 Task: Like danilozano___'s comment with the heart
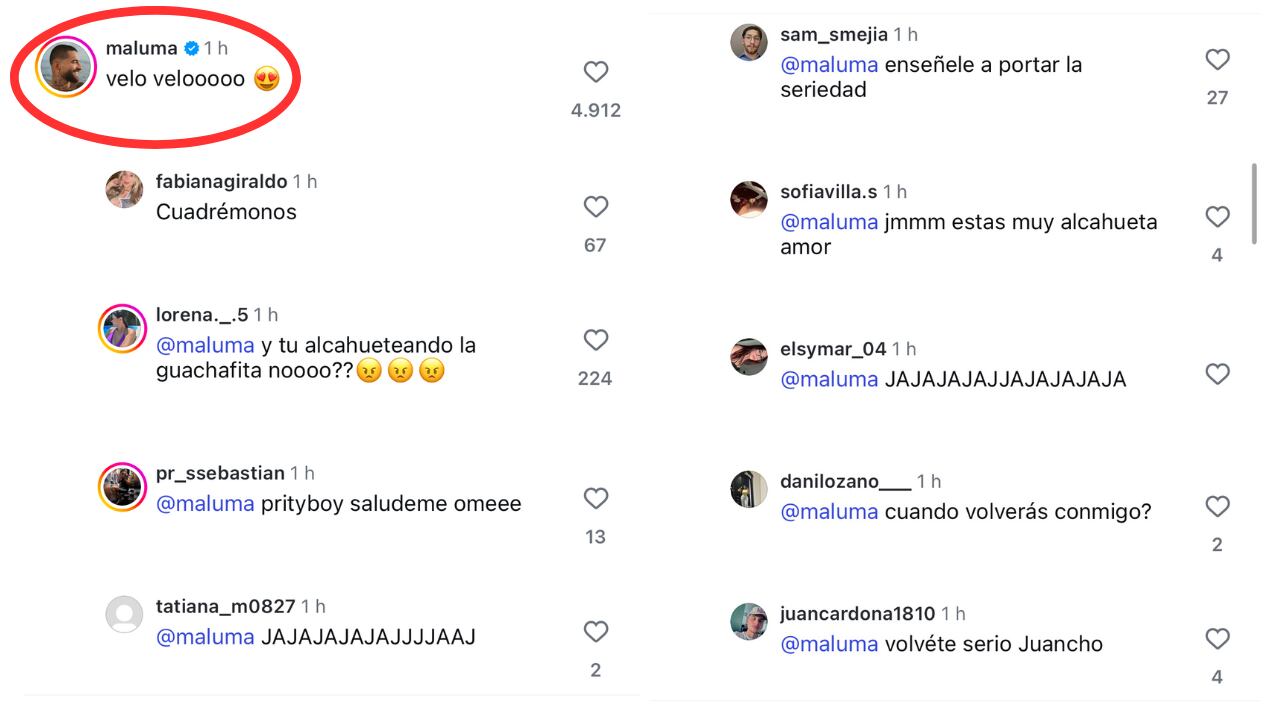tap(1217, 506)
